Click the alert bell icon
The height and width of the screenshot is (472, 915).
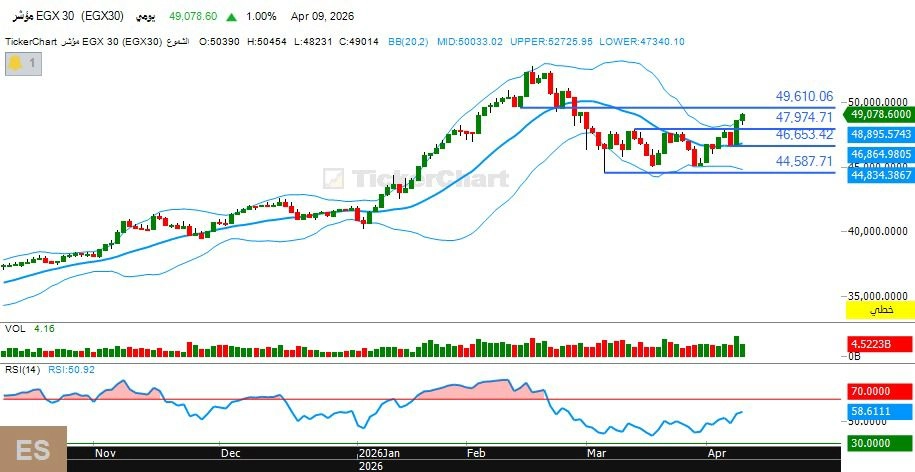(16, 63)
